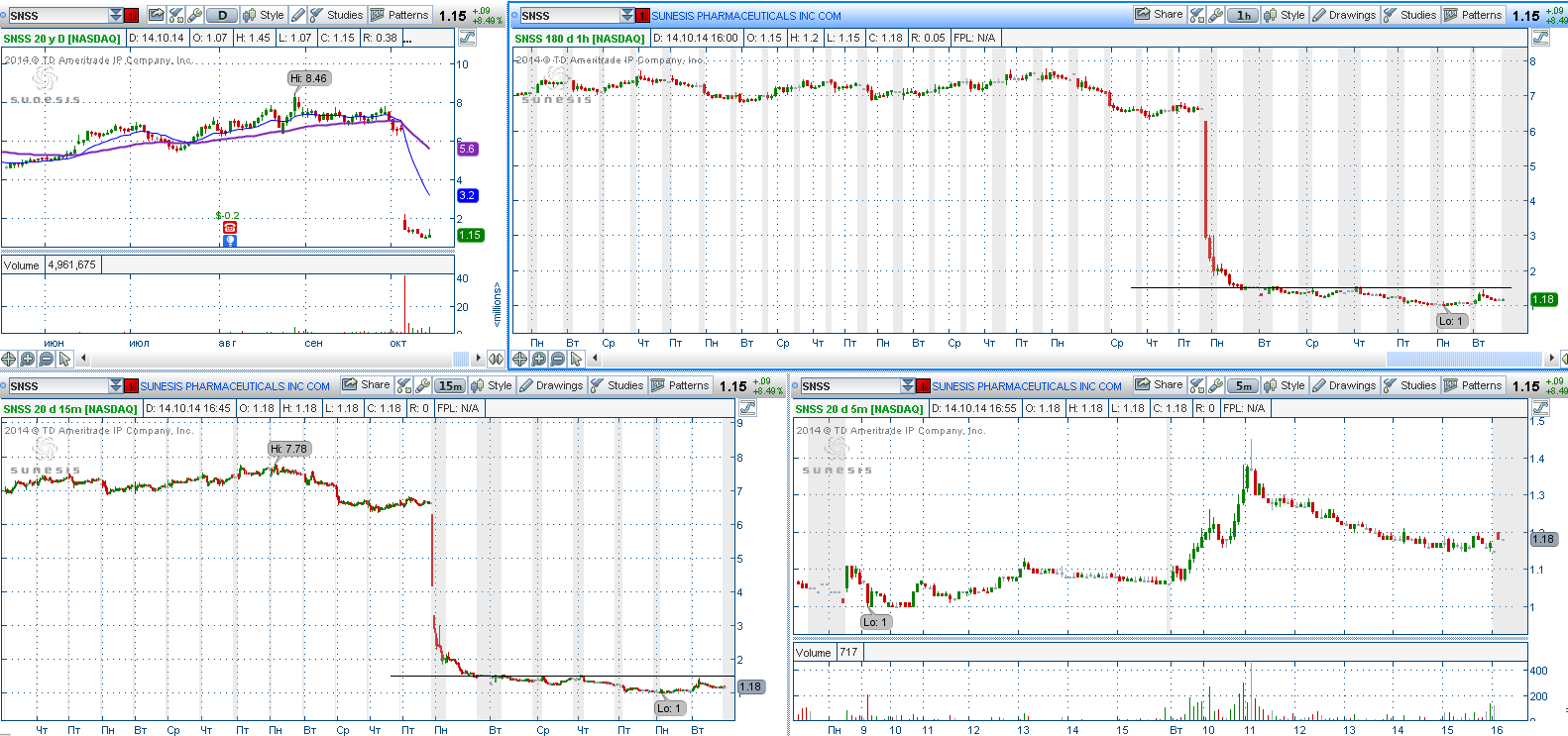The image size is (1568, 736).
Task: Select pointer cursor tool on daily chart
Action: [x=64, y=359]
